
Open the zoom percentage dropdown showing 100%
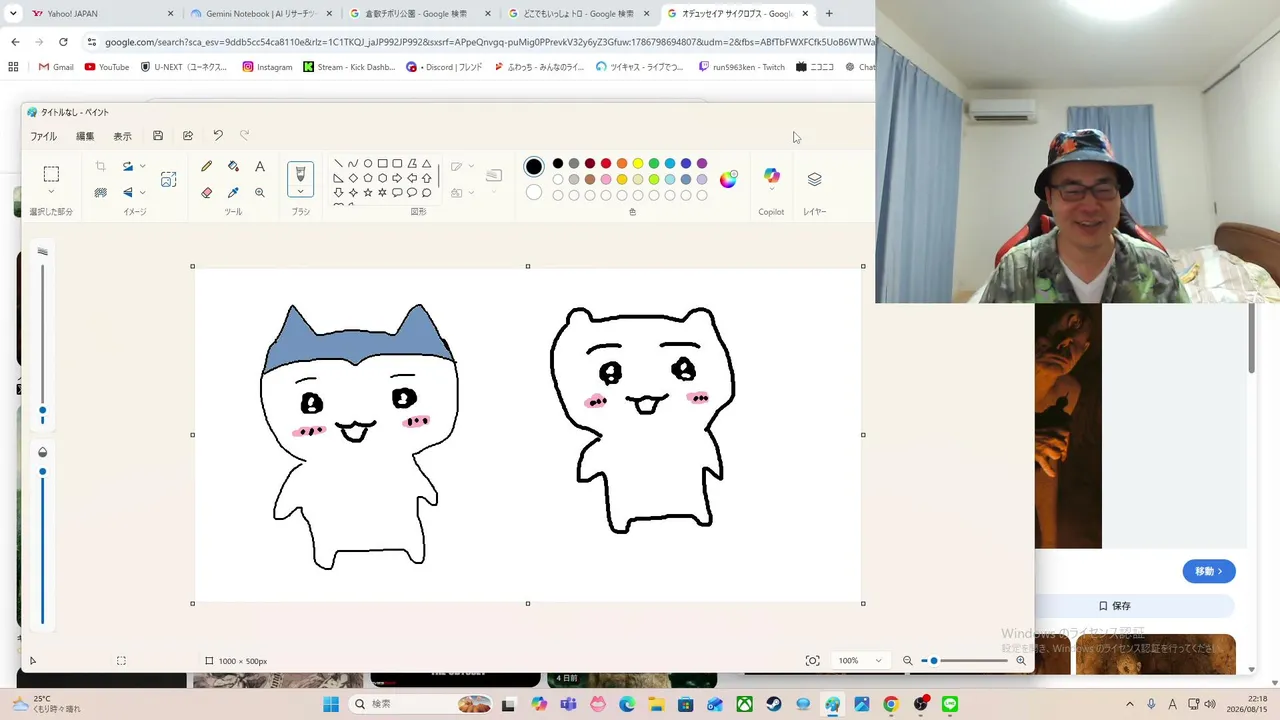(860, 661)
